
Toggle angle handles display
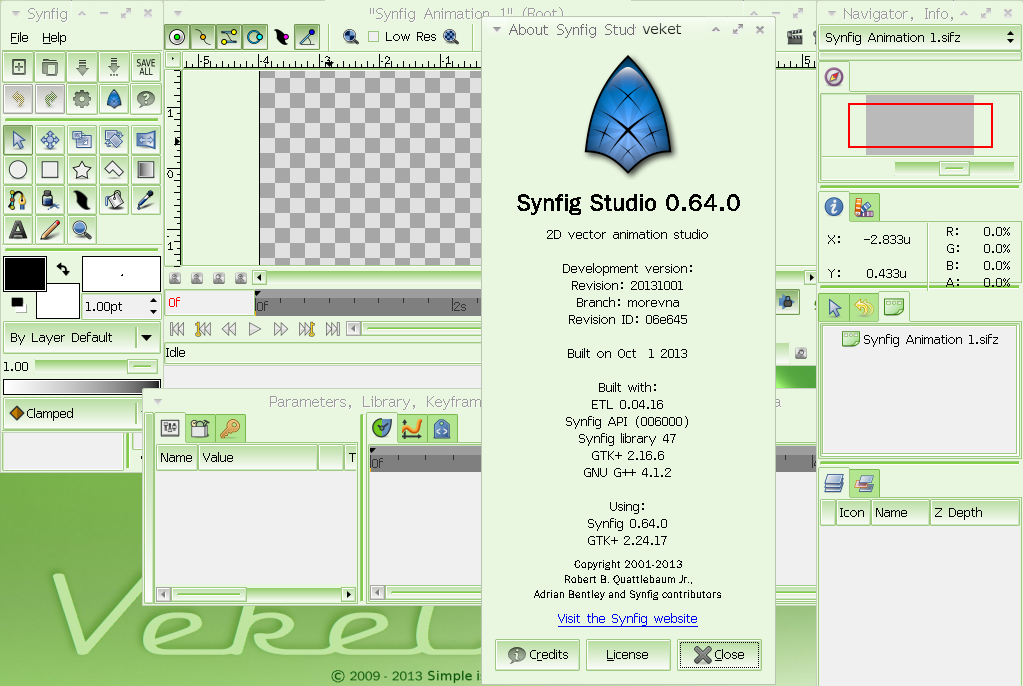tap(307, 37)
